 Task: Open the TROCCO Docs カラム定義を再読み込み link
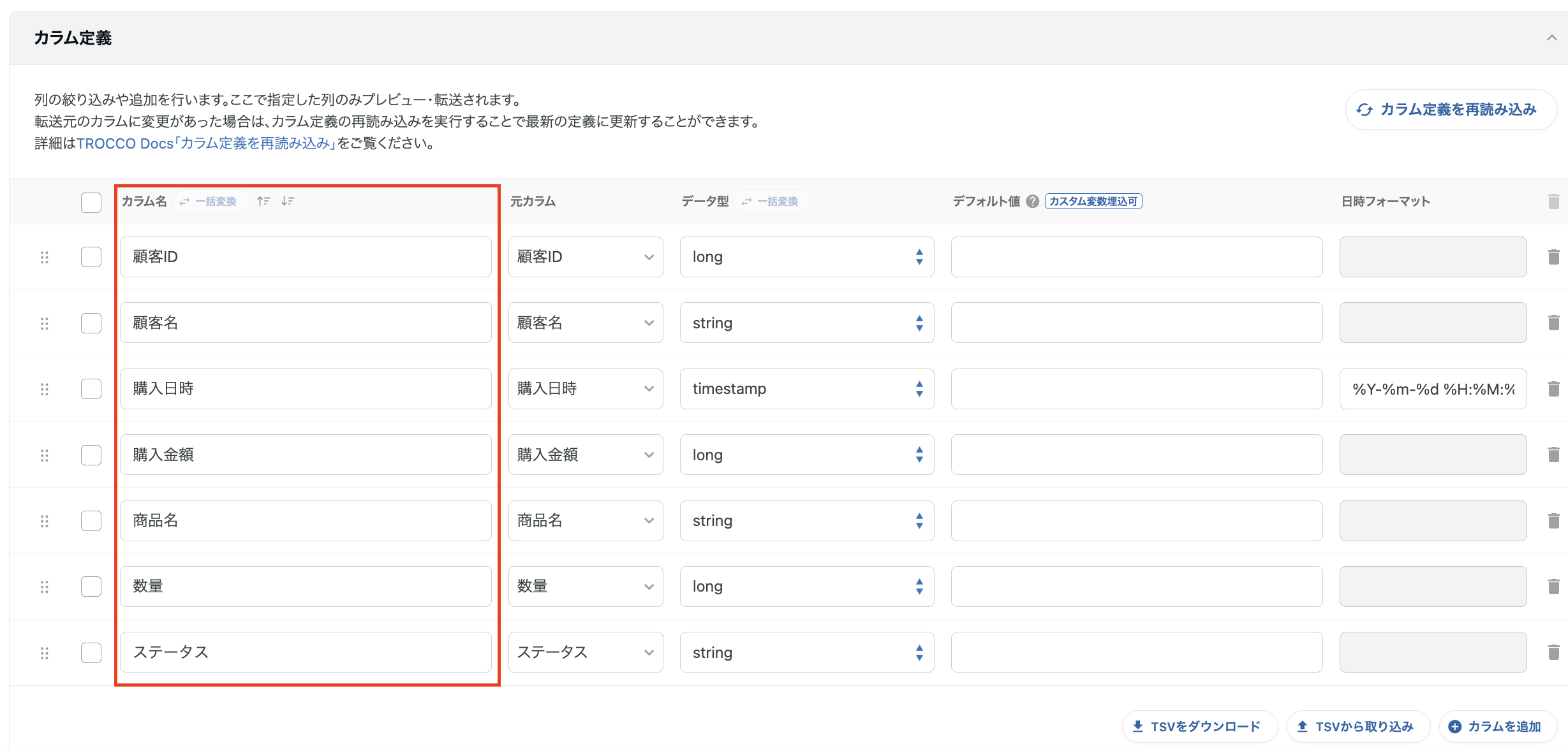pyautogui.click(x=206, y=143)
